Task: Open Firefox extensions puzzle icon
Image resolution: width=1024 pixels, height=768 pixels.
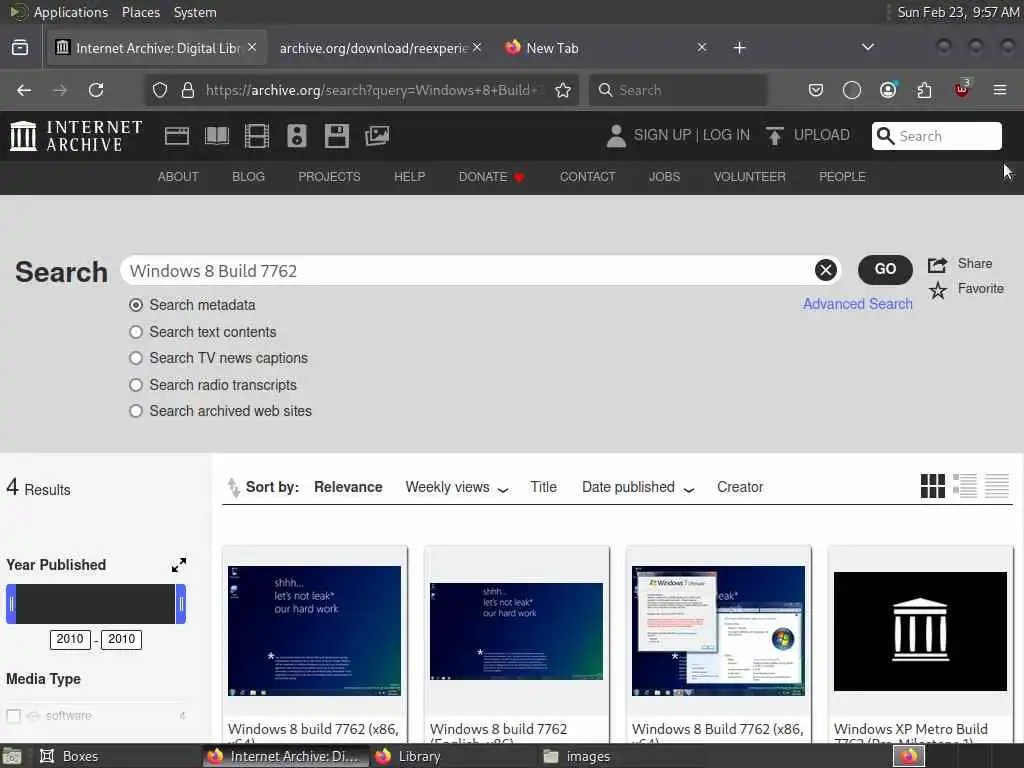Action: coord(924,90)
